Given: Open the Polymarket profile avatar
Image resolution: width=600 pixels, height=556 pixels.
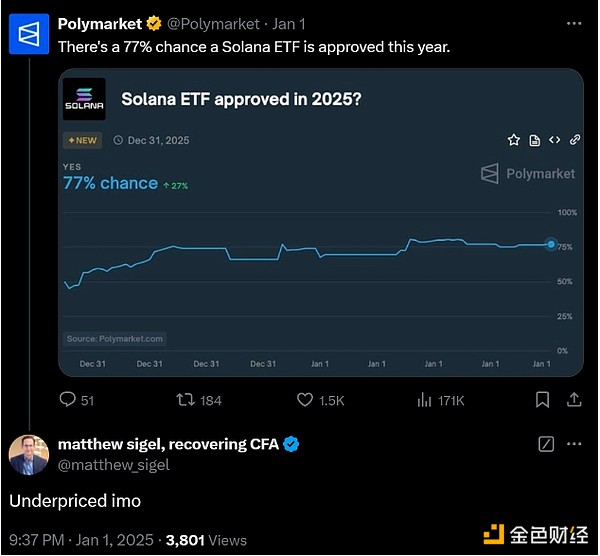Looking at the screenshot, I should coord(29,34).
